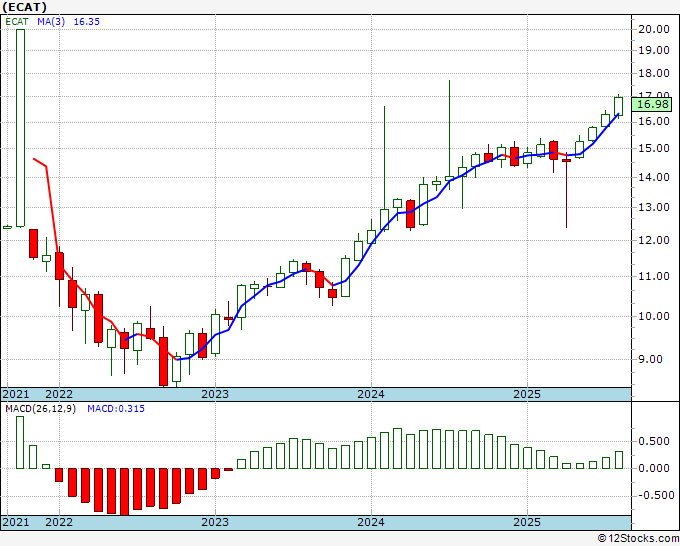Click 2021 on the MACD timeline
This screenshot has width=680, height=546.
pos(16,522)
